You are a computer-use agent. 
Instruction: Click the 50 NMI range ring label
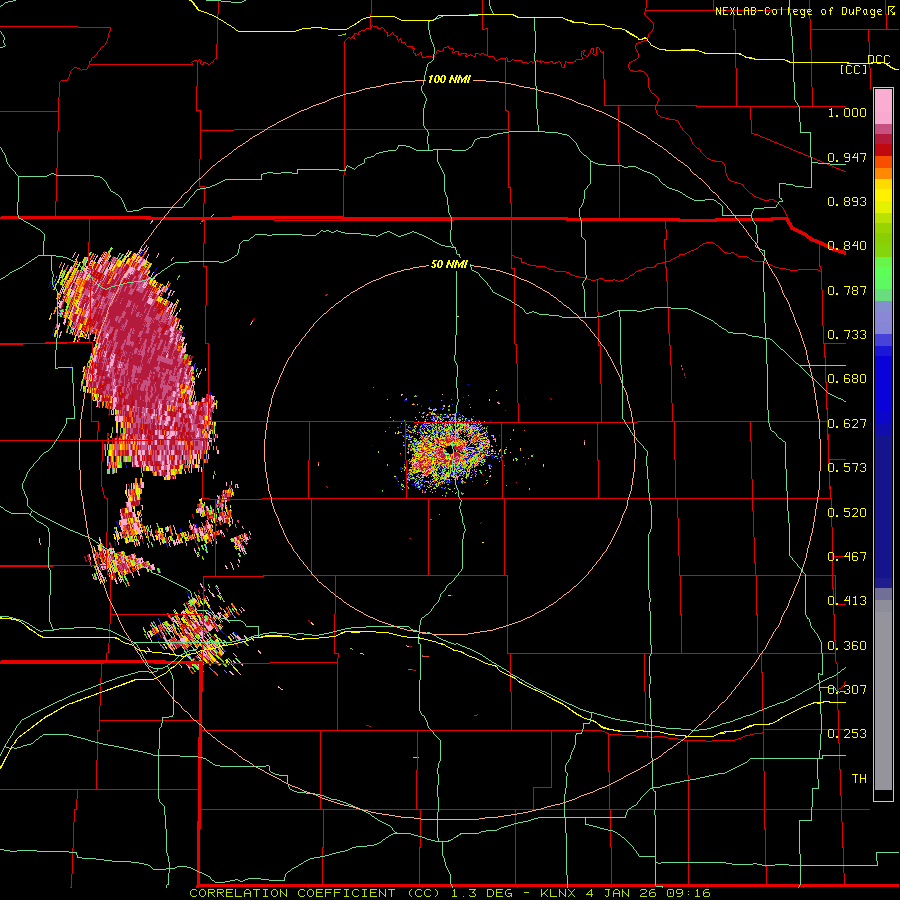pyautogui.click(x=449, y=265)
